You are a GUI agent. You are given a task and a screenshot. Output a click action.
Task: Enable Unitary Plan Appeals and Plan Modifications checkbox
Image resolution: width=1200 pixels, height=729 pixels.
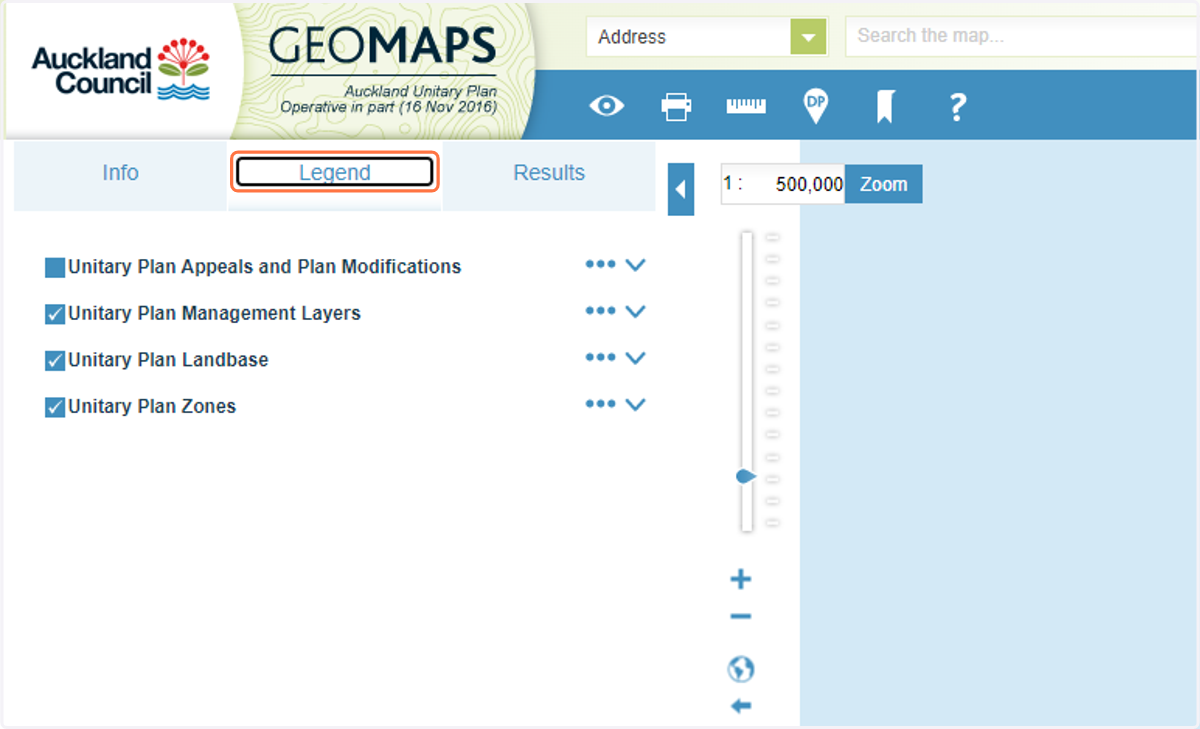tap(55, 268)
